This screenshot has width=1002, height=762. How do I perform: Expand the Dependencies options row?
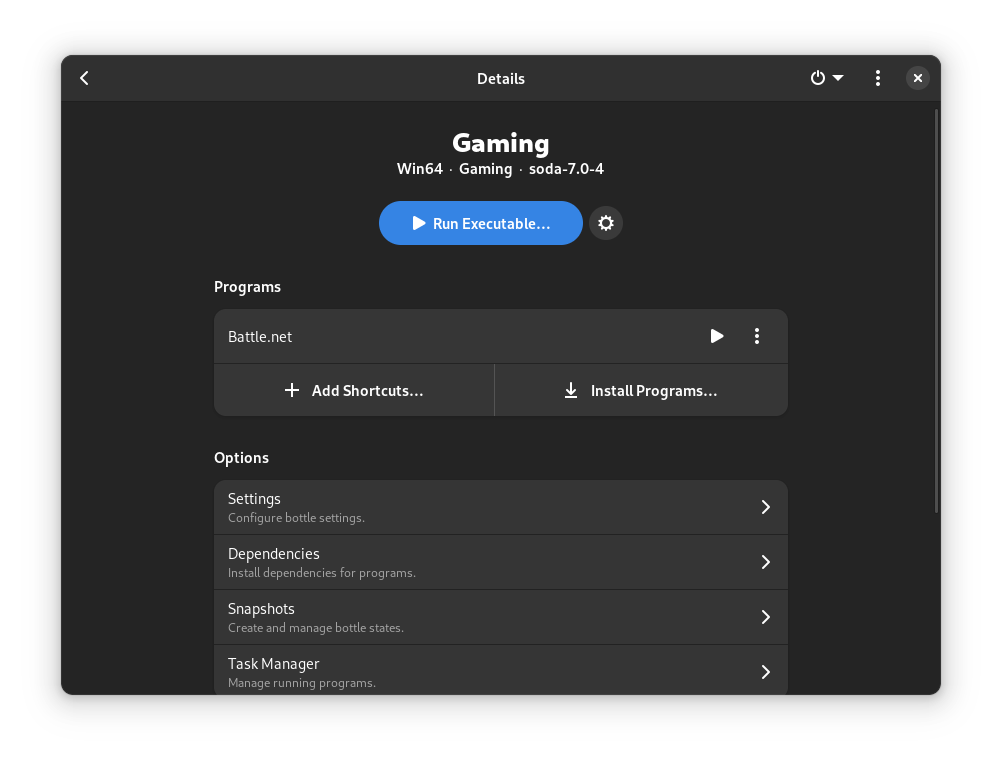765,562
